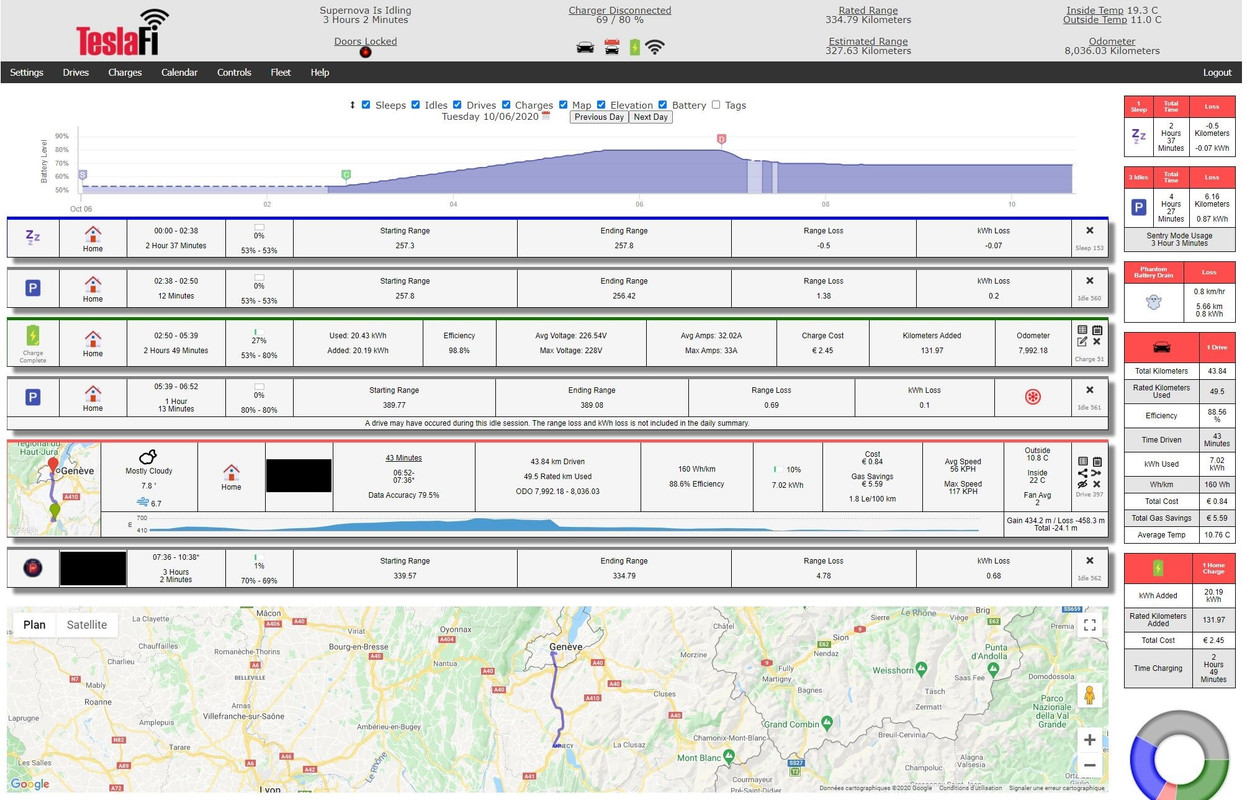Image resolution: width=1247 pixels, height=800 pixels.
Task: Open the table details icon for Charge 51
Action: [1083, 329]
